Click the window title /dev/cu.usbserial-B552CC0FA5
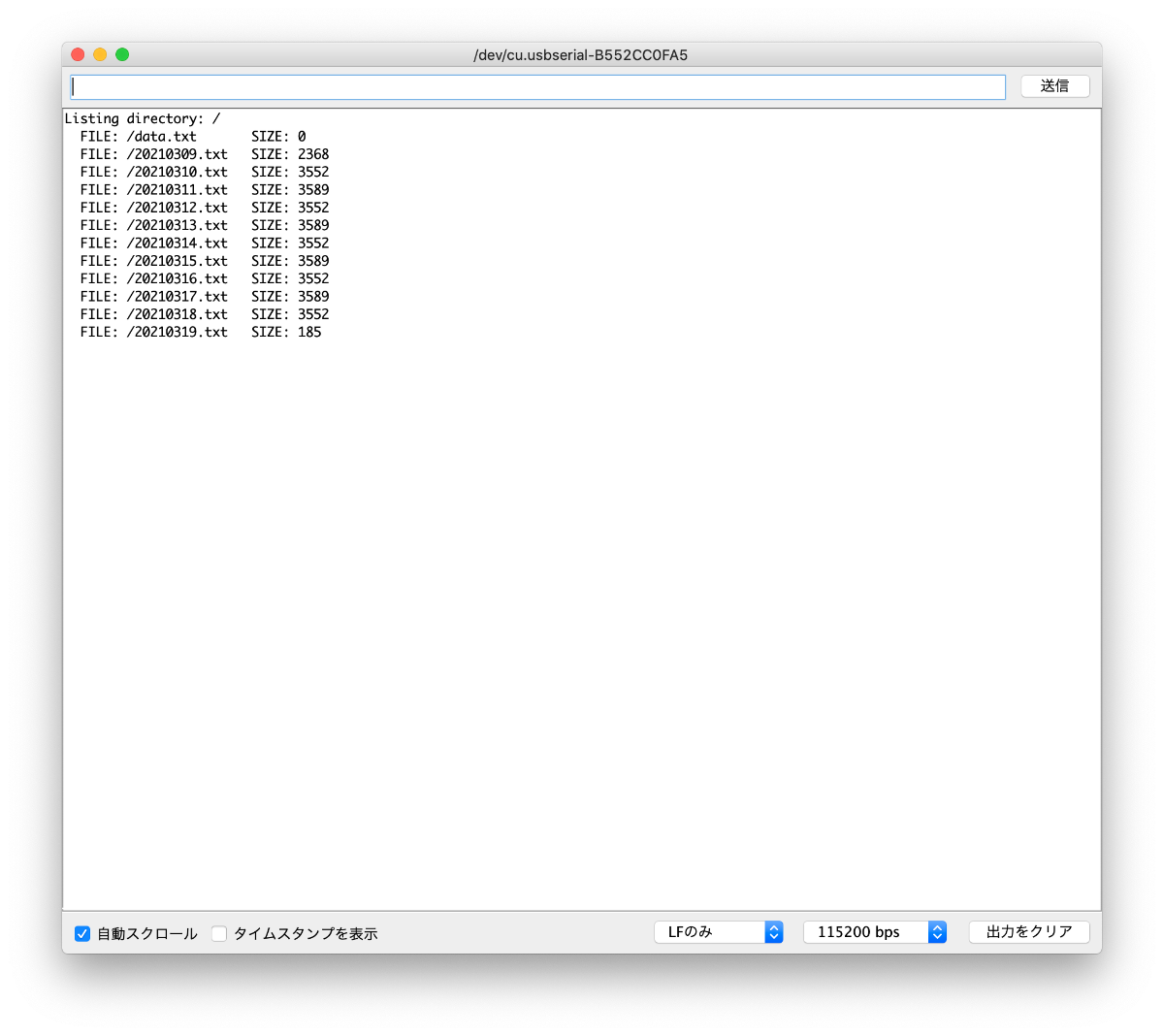Screen dimensions: 1164x1036 pos(581,55)
